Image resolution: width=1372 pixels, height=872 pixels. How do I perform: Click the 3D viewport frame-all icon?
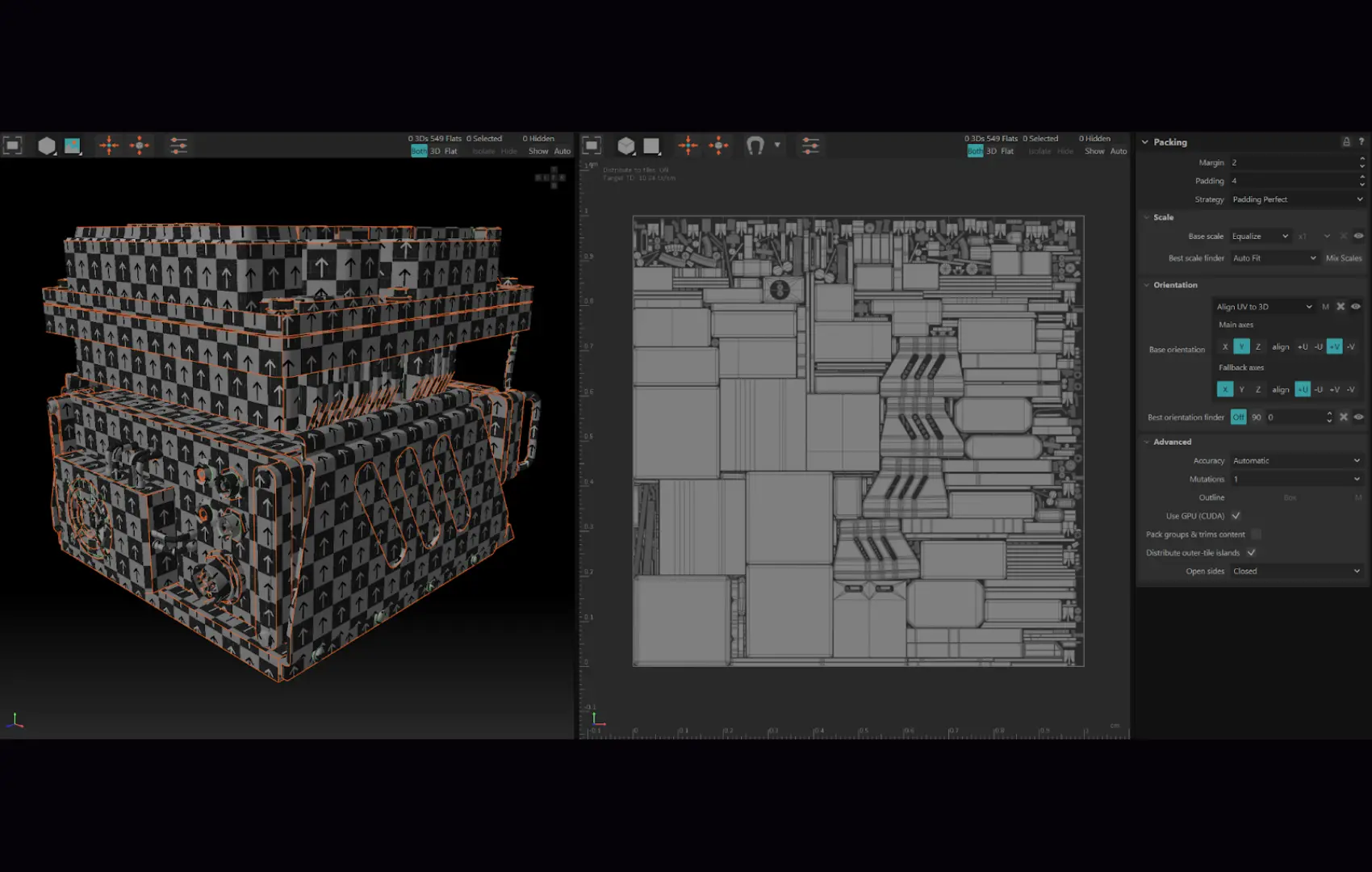pyautogui.click(x=13, y=145)
